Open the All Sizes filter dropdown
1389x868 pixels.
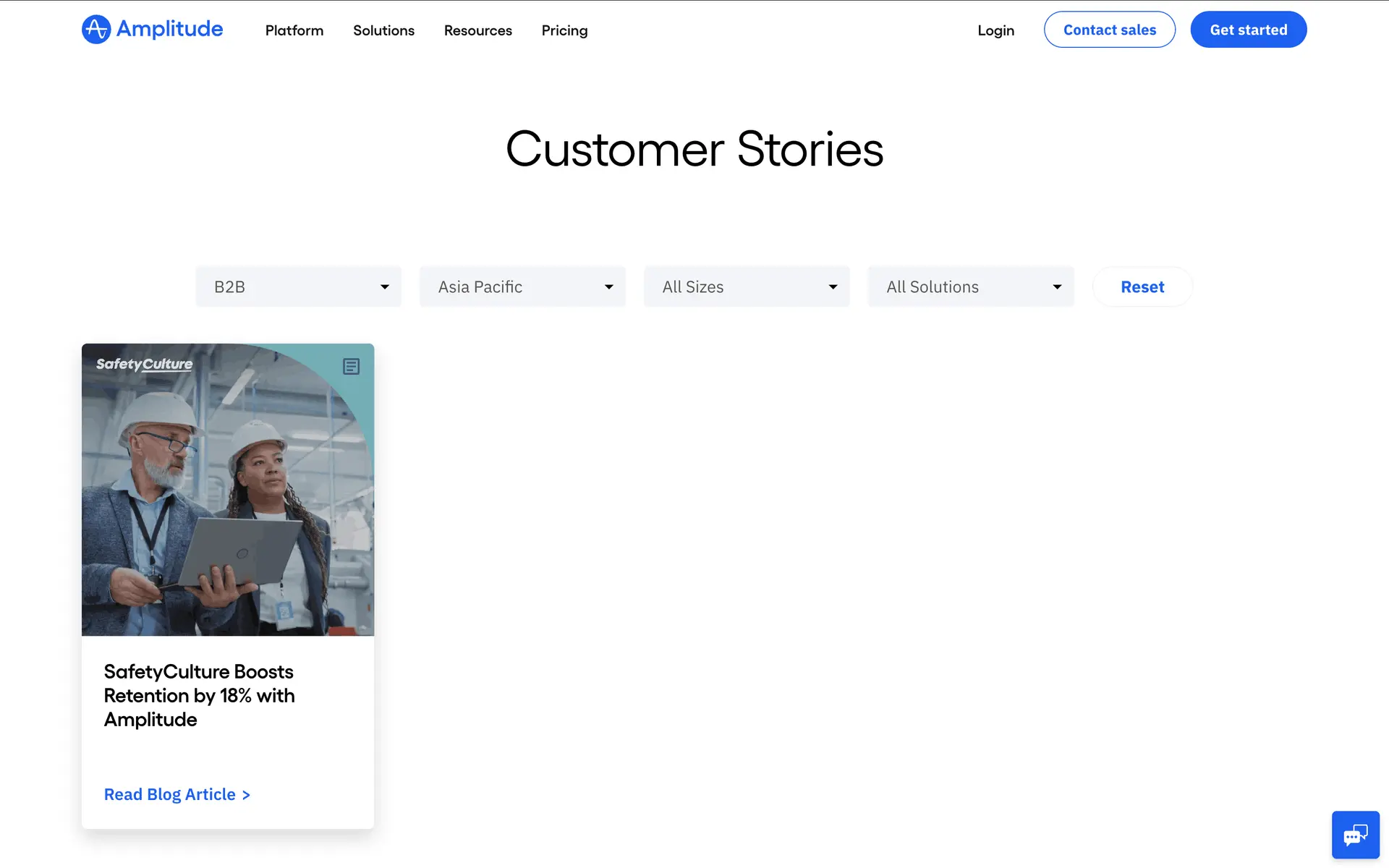746,287
